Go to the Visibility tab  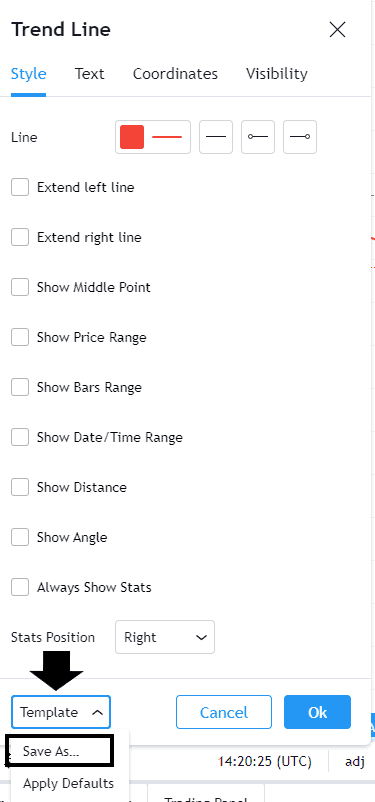[x=277, y=74]
